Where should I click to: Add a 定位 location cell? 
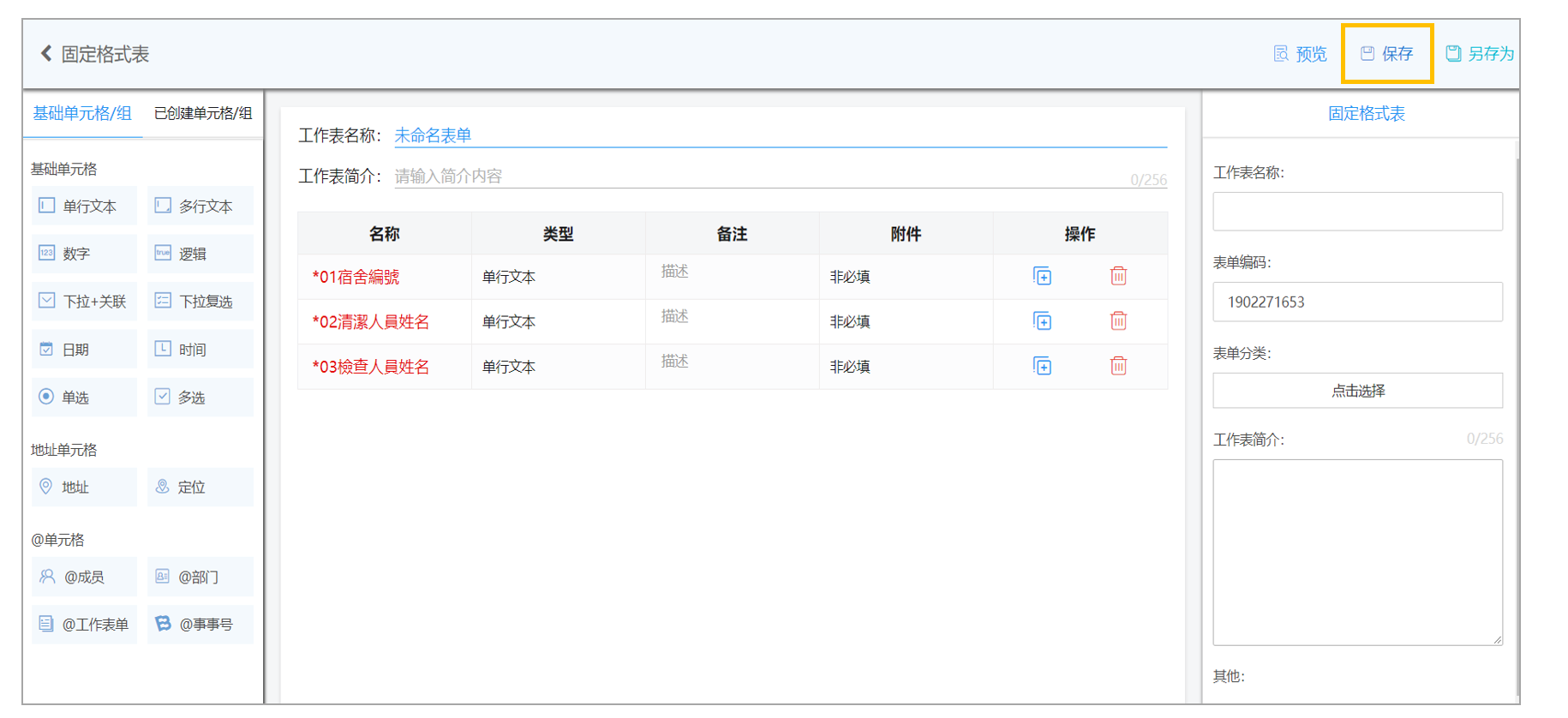(x=200, y=487)
